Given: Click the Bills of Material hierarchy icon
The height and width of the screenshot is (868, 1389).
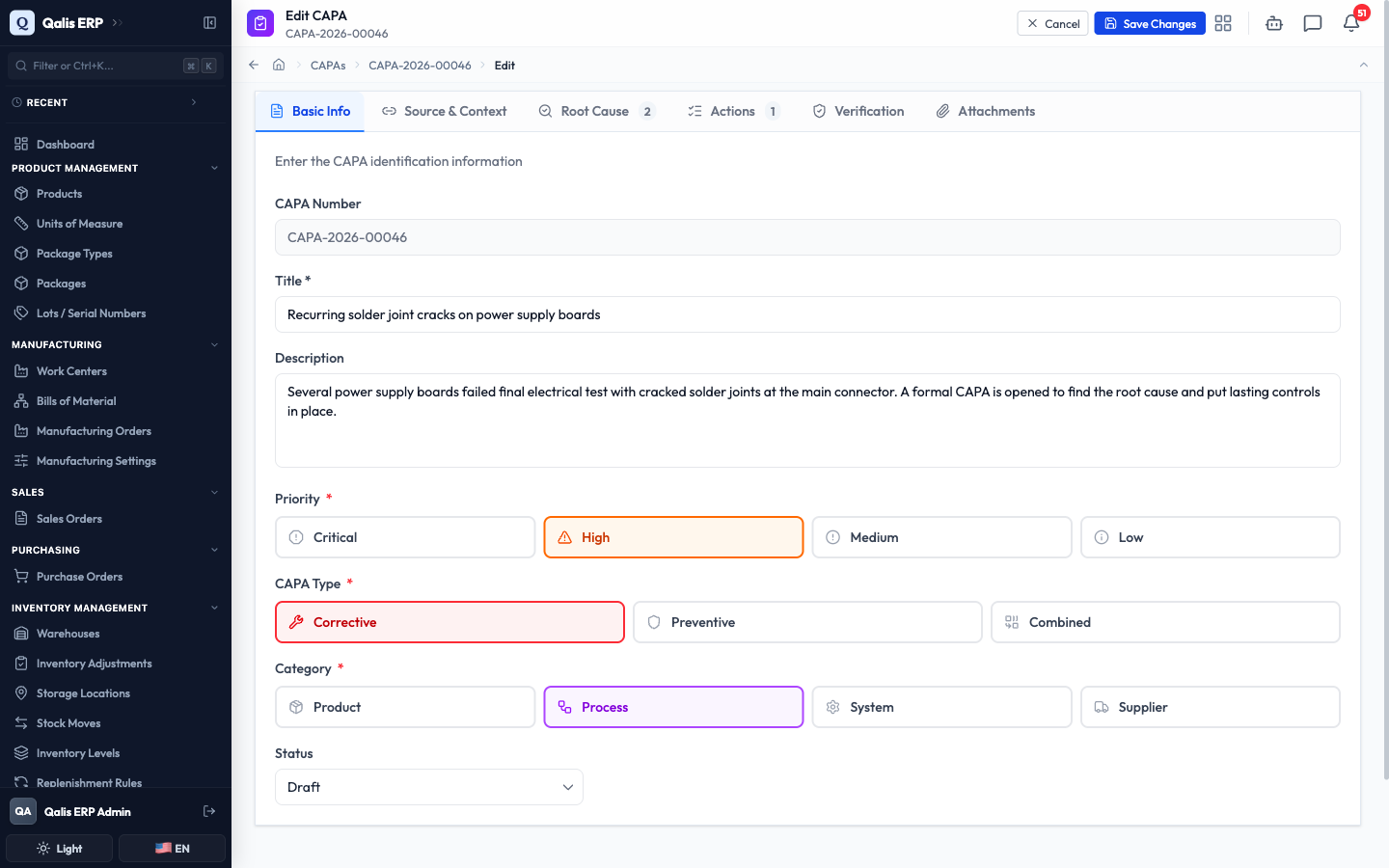Looking at the screenshot, I should (21, 400).
